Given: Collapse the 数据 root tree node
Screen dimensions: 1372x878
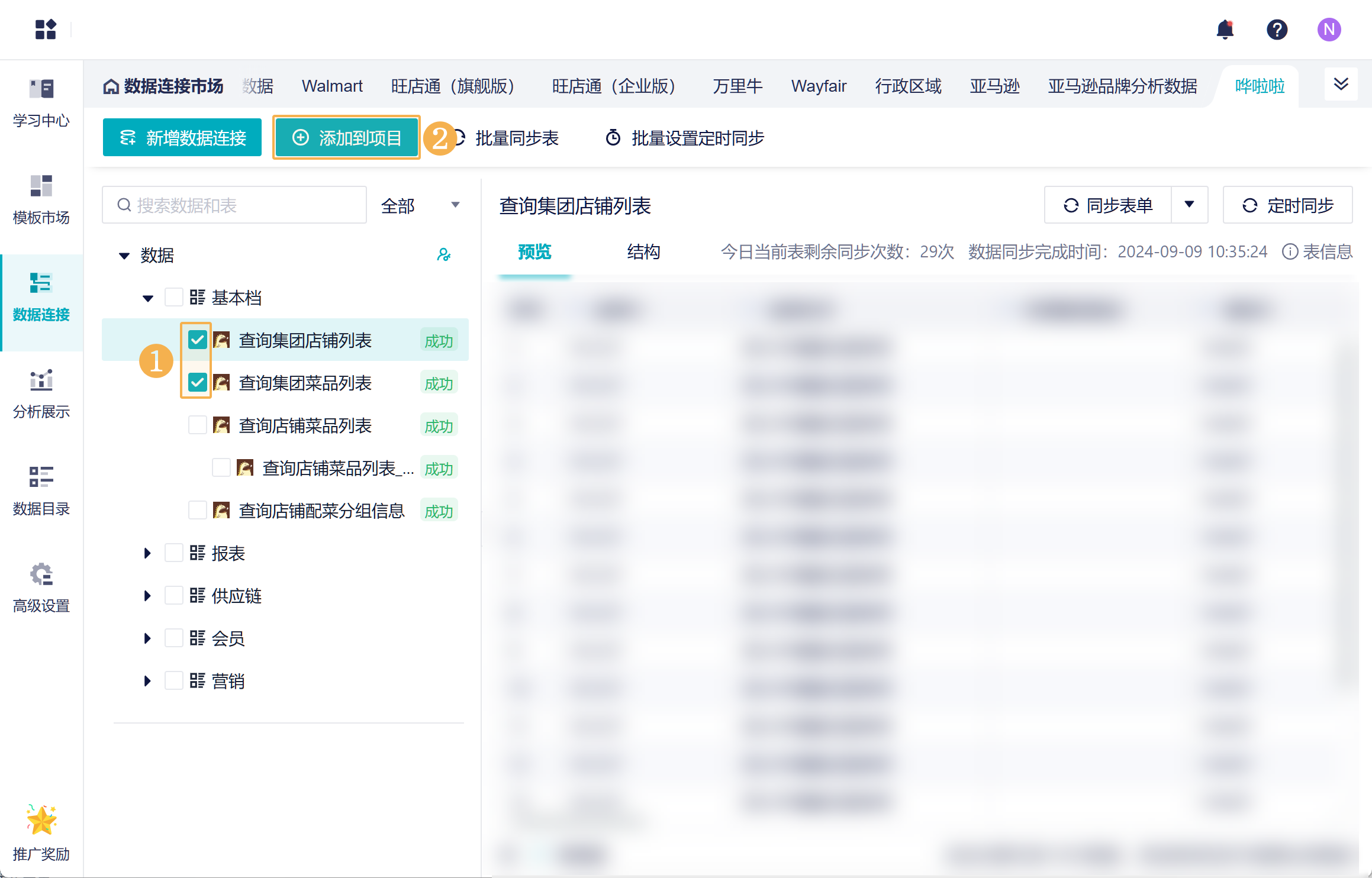Looking at the screenshot, I should point(124,256).
